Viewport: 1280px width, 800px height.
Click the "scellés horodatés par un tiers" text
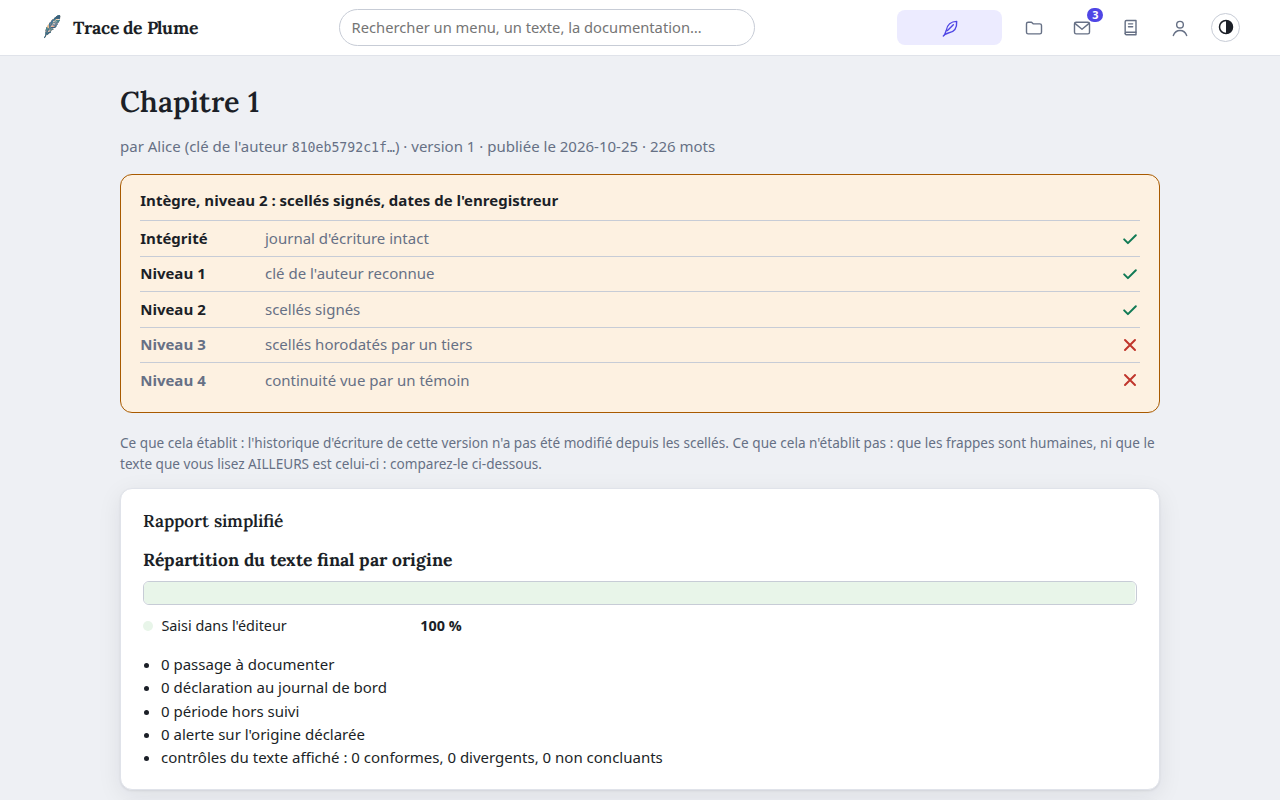point(369,345)
